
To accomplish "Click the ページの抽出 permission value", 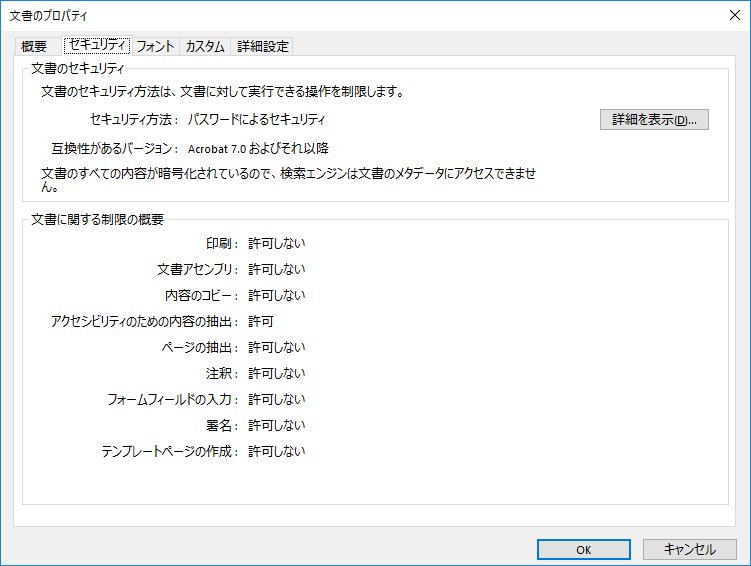I will tap(277, 347).
